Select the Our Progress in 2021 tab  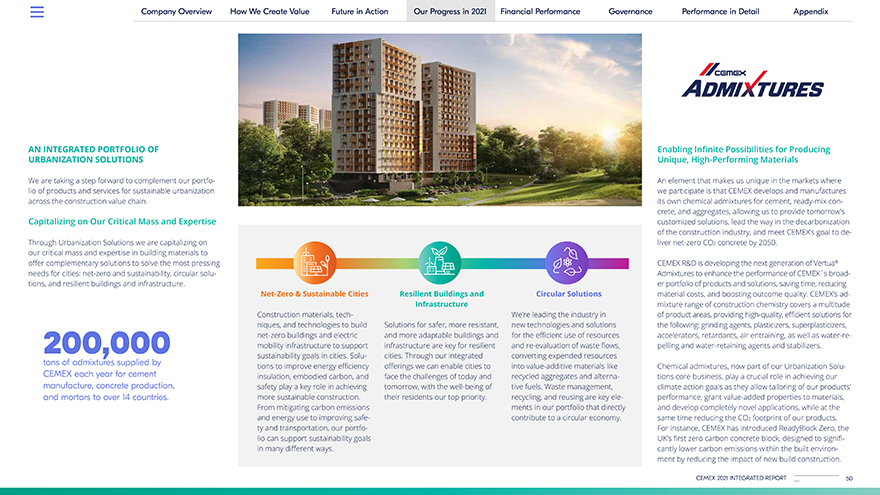click(x=450, y=12)
